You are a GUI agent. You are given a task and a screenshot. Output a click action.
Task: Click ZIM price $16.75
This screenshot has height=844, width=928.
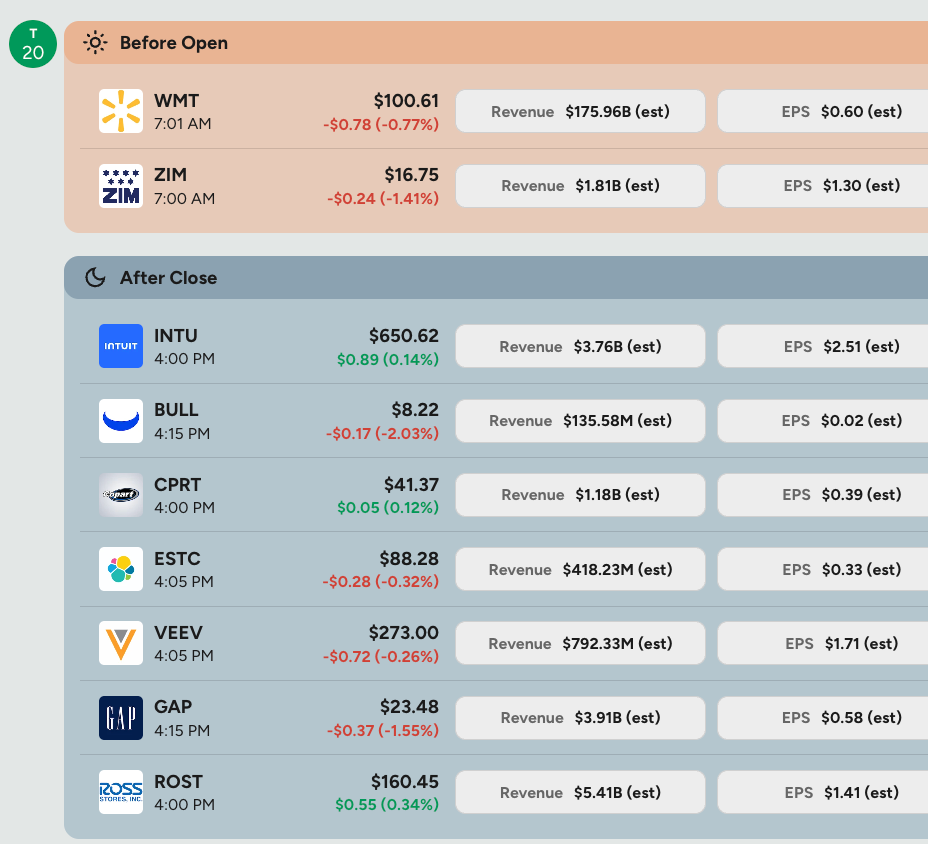[411, 175]
